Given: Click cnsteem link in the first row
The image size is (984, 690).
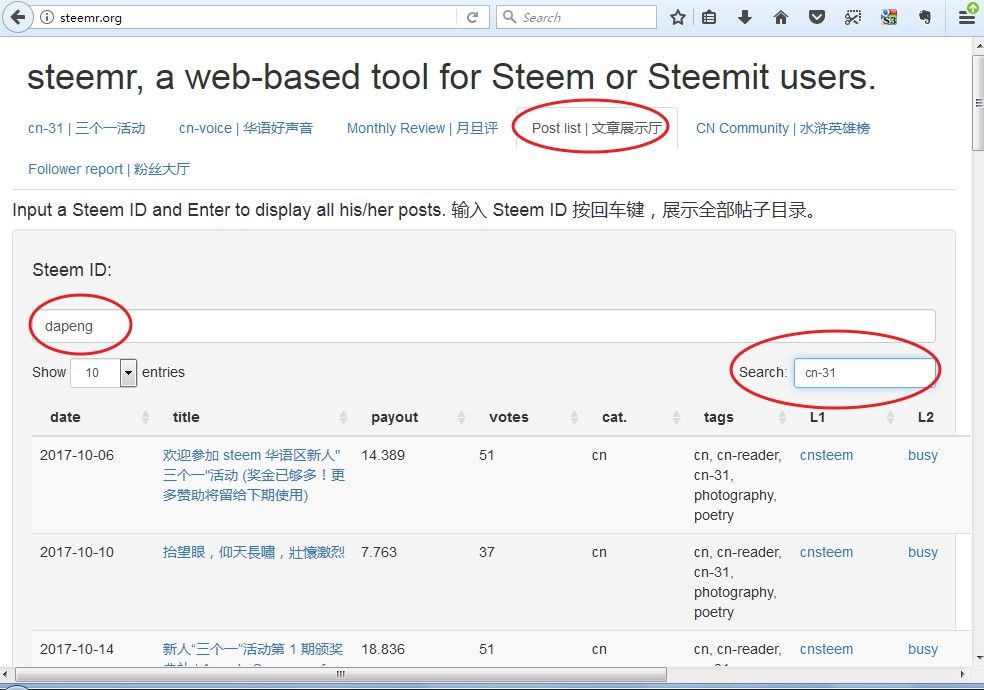Looking at the screenshot, I should pyautogui.click(x=826, y=455).
